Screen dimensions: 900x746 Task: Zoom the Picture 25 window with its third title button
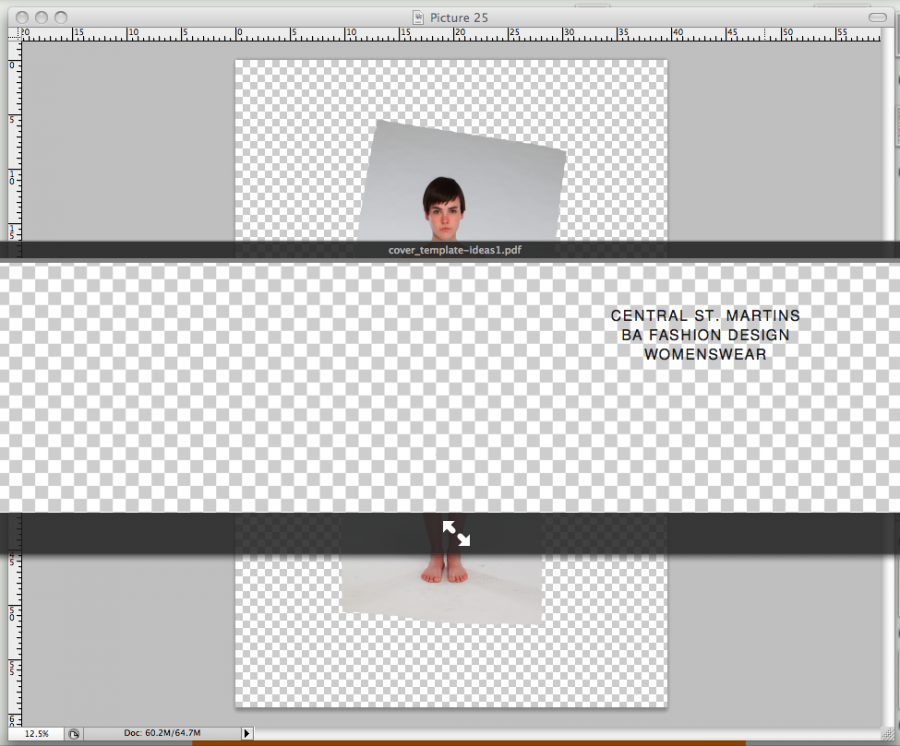pos(61,17)
